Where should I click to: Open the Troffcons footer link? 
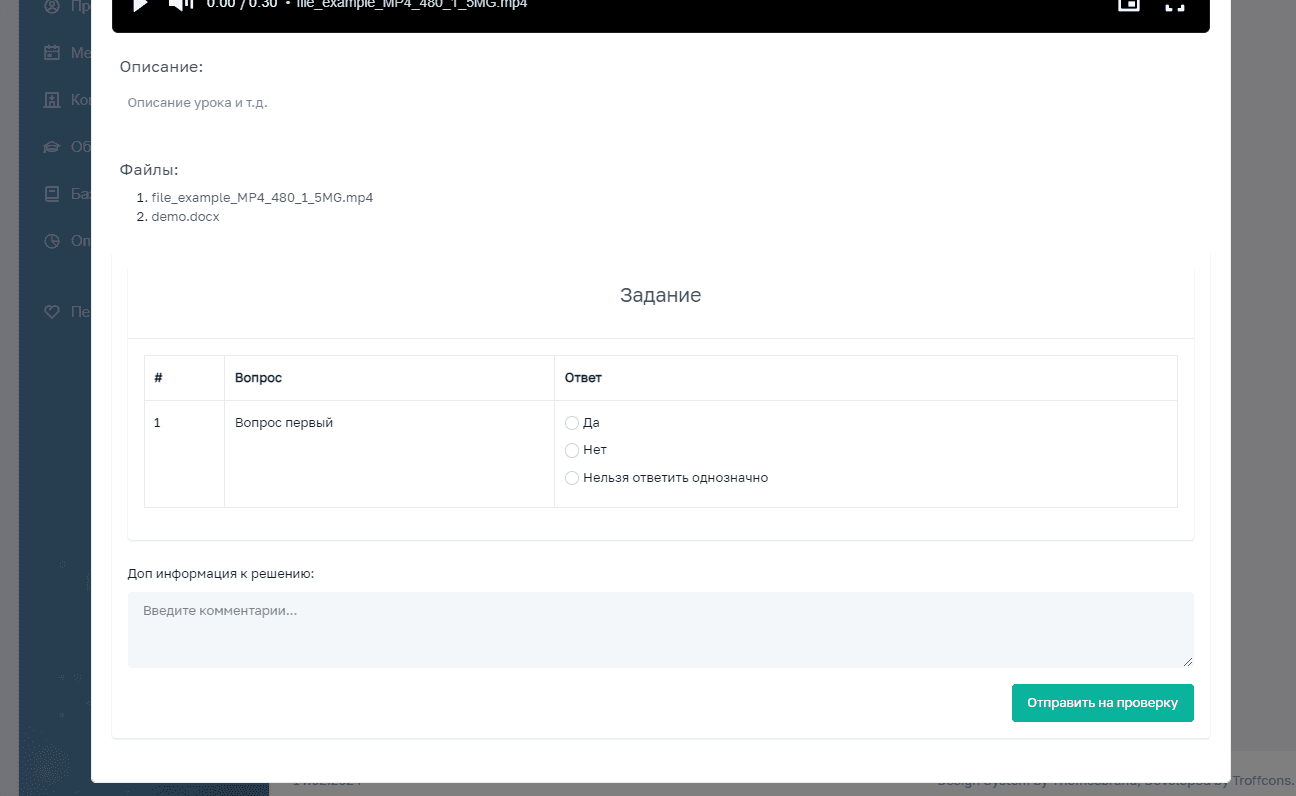(1263, 781)
